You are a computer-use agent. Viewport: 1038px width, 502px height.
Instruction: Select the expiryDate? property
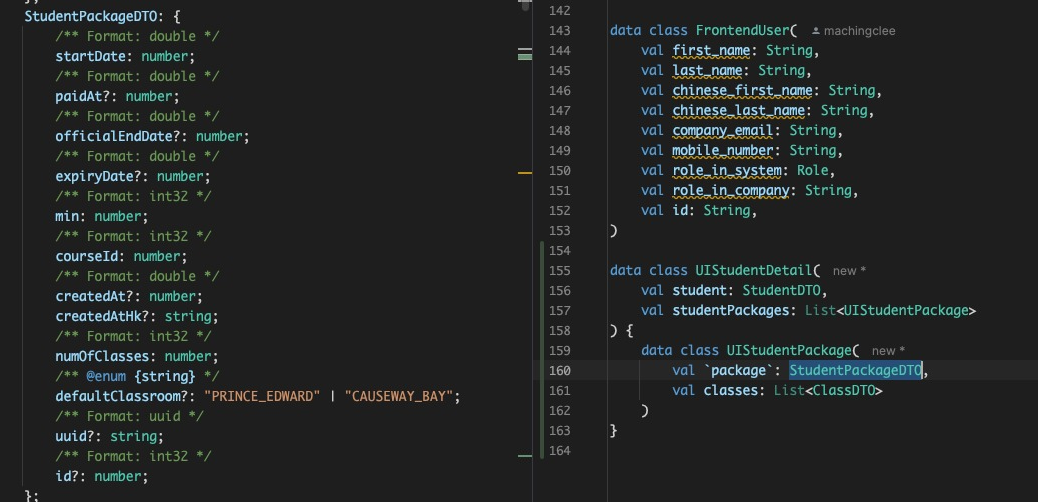(98, 176)
